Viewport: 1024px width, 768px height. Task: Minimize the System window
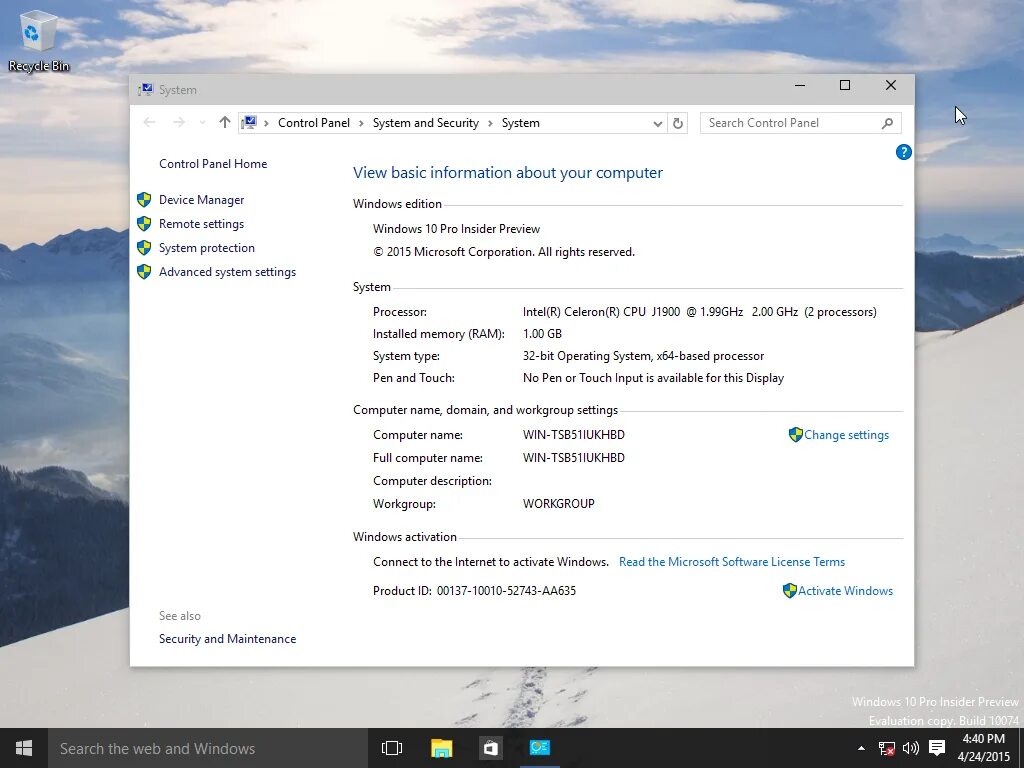[x=800, y=86]
